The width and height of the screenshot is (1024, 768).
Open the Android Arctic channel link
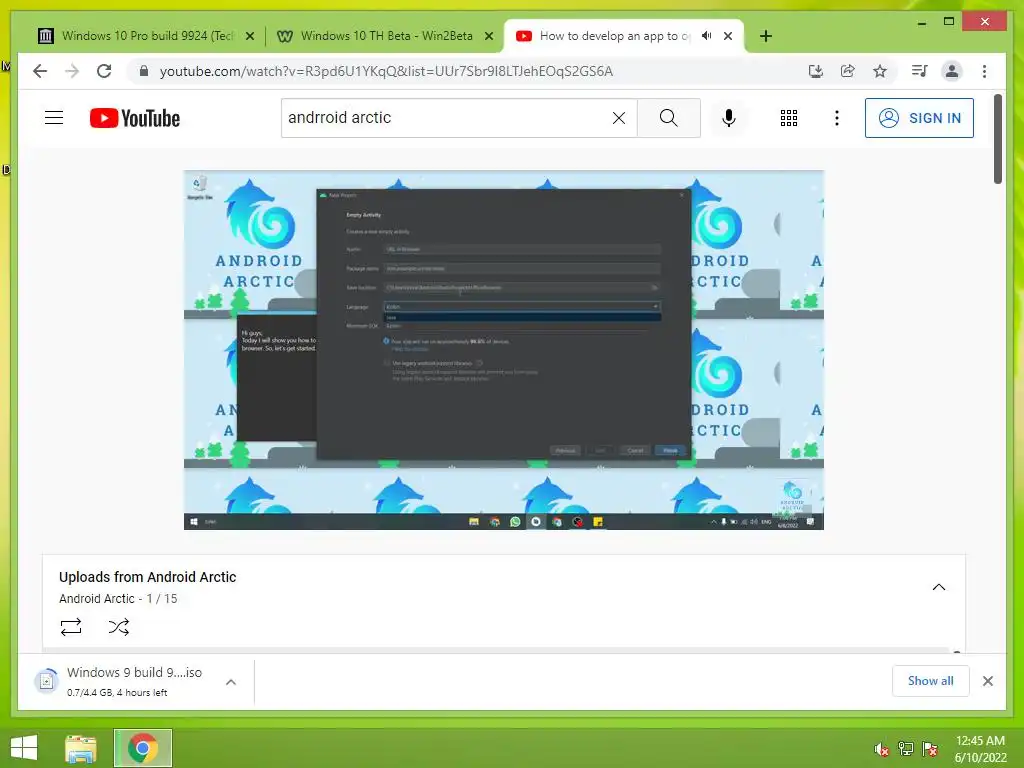click(97, 599)
